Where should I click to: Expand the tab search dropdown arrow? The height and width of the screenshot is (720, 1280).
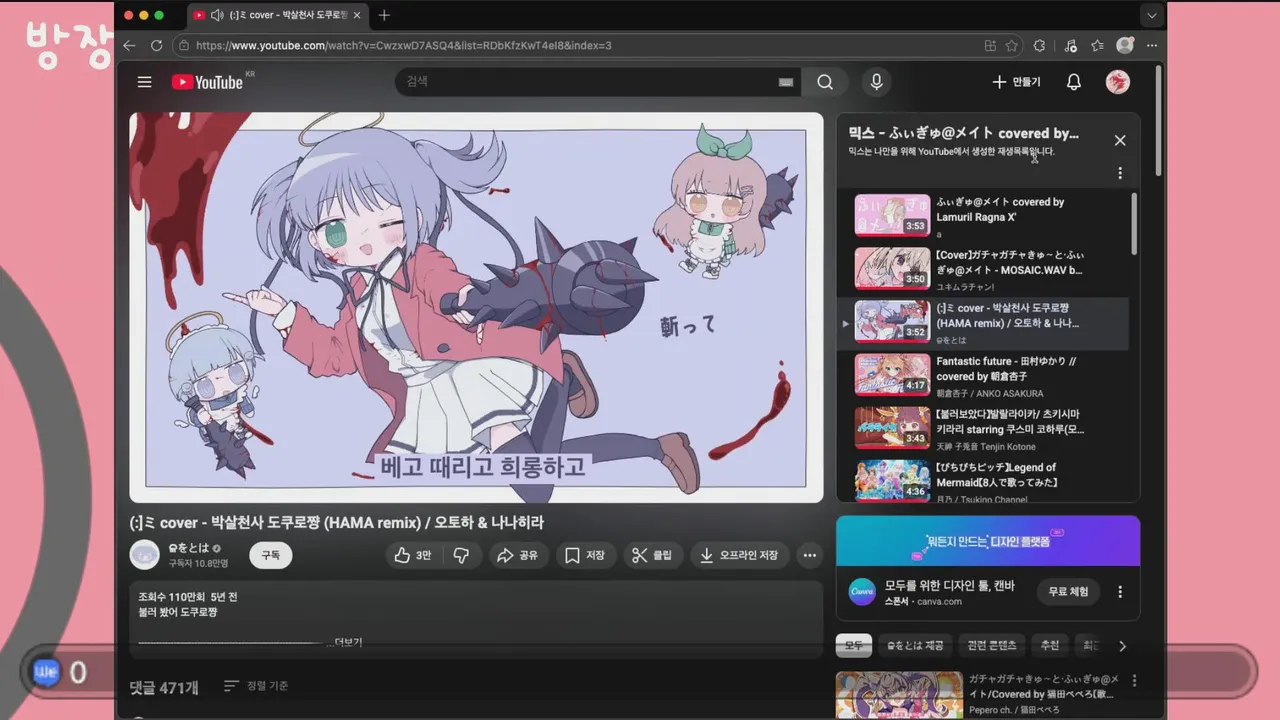pos(1152,15)
